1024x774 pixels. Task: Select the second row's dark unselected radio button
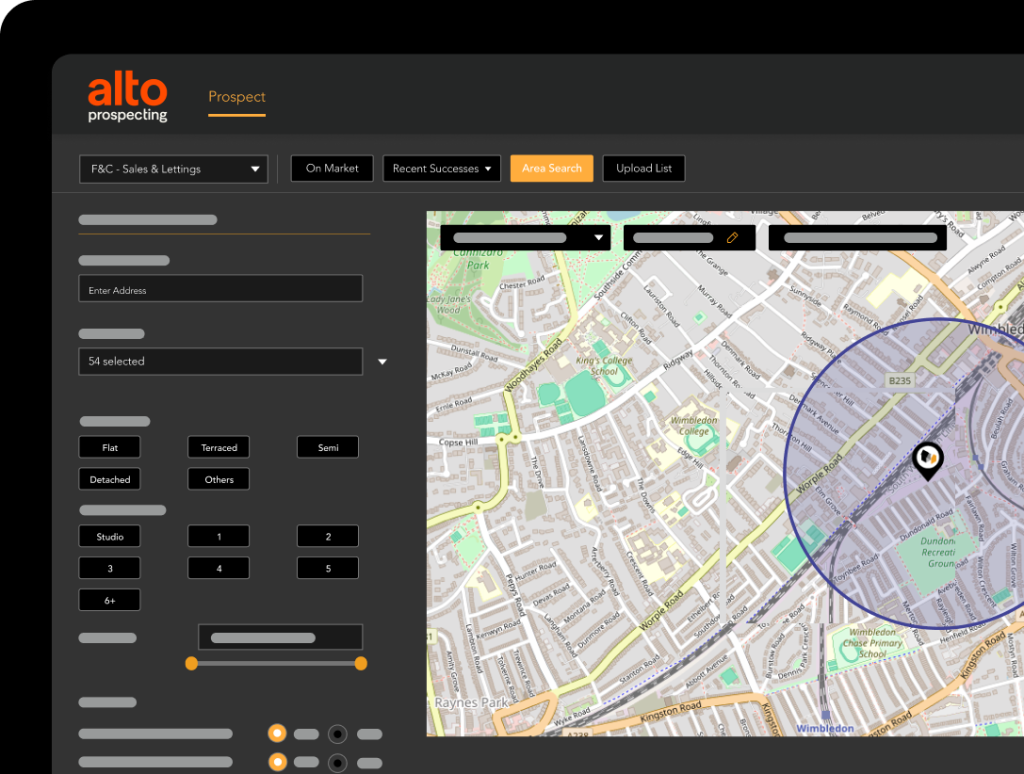click(338, 762)
